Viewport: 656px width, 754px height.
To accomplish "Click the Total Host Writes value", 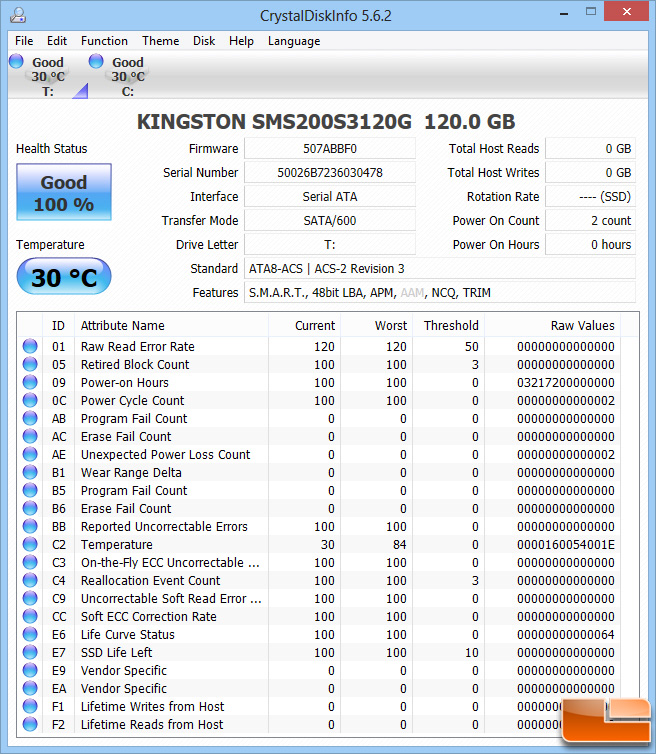I will tap(591, 173).
